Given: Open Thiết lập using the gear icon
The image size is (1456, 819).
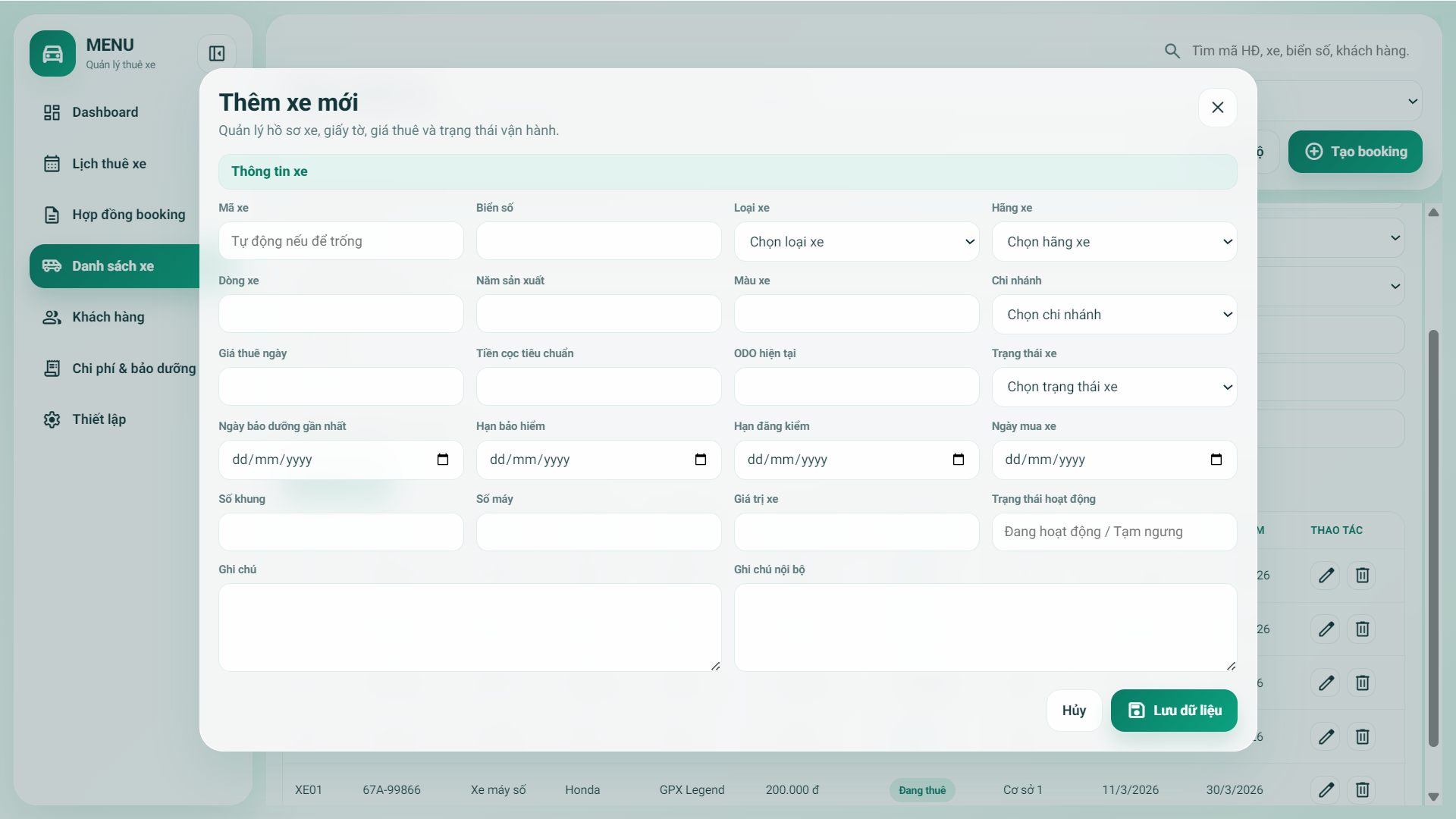Looking at the screenshot, I should 52,419.
